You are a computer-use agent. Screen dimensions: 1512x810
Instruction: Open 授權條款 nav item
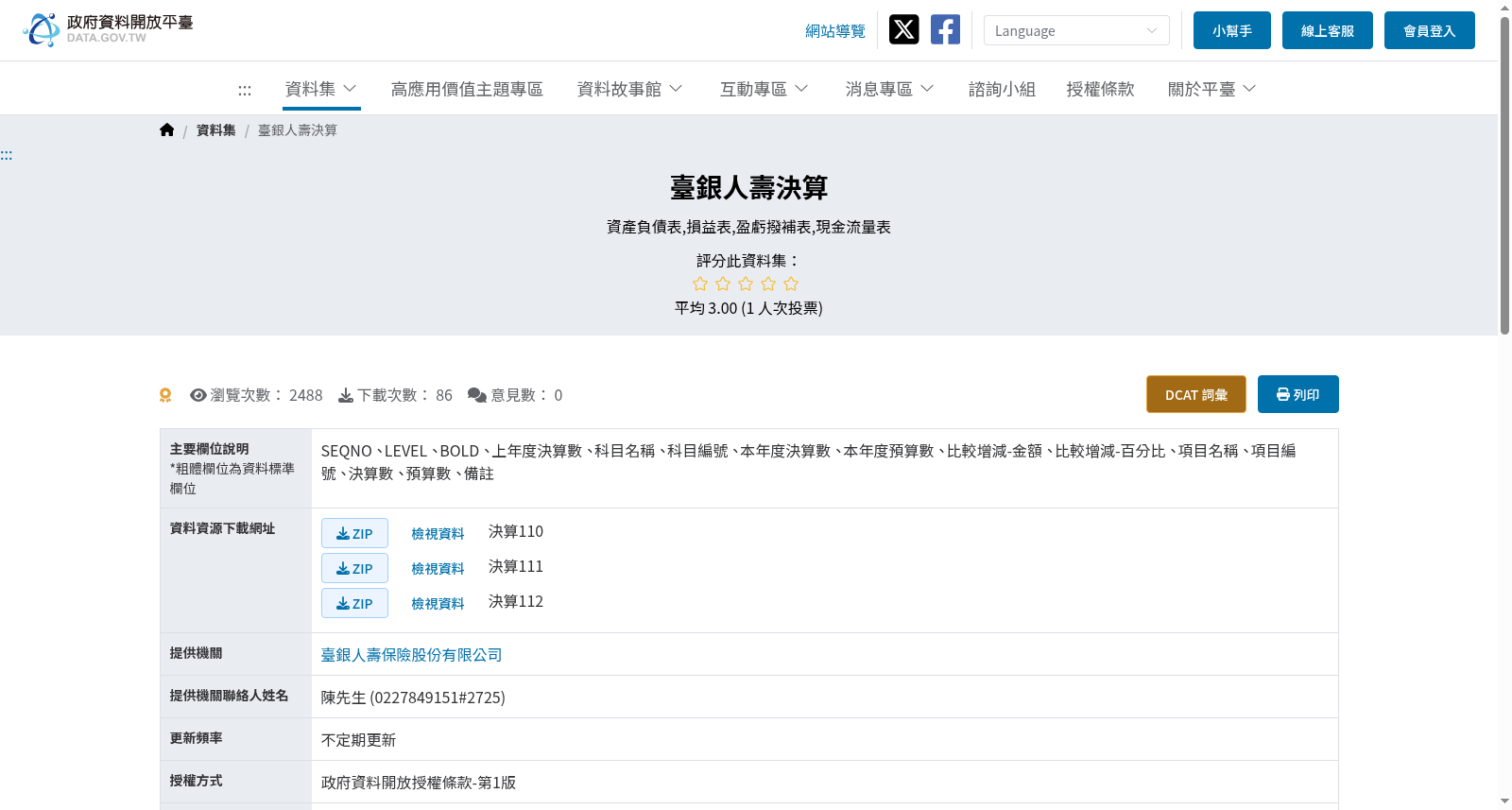pos(1100,89)
